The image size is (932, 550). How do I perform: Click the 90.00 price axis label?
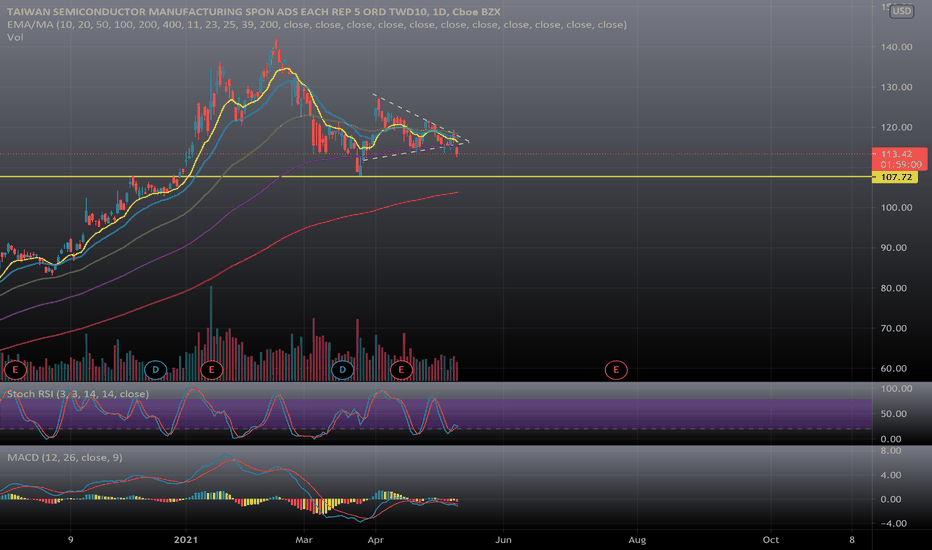point(894,247)
